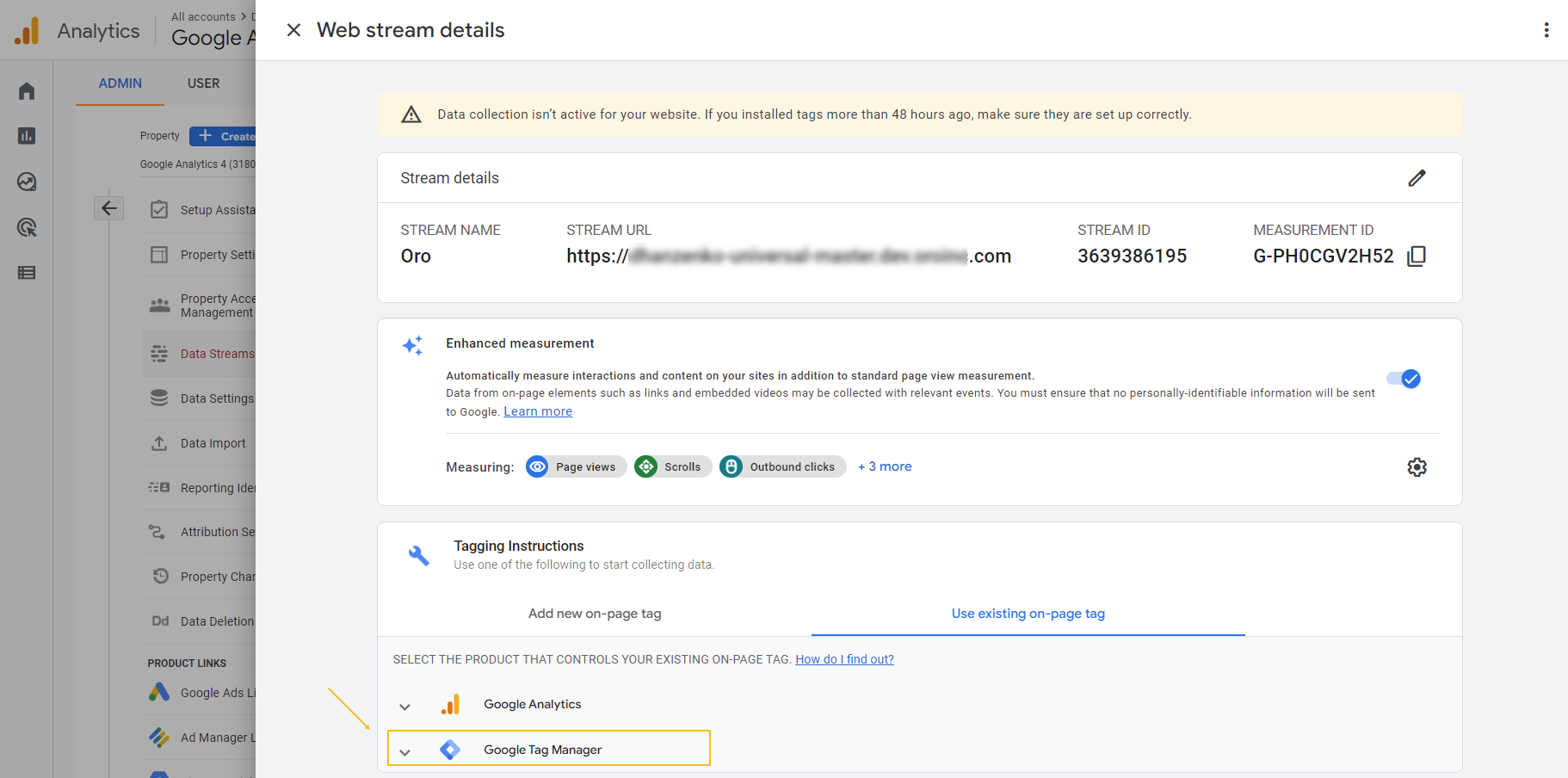Switch to Add new on-page tag tab
The image size is (1568, 778).
click(x=595, y=614)
